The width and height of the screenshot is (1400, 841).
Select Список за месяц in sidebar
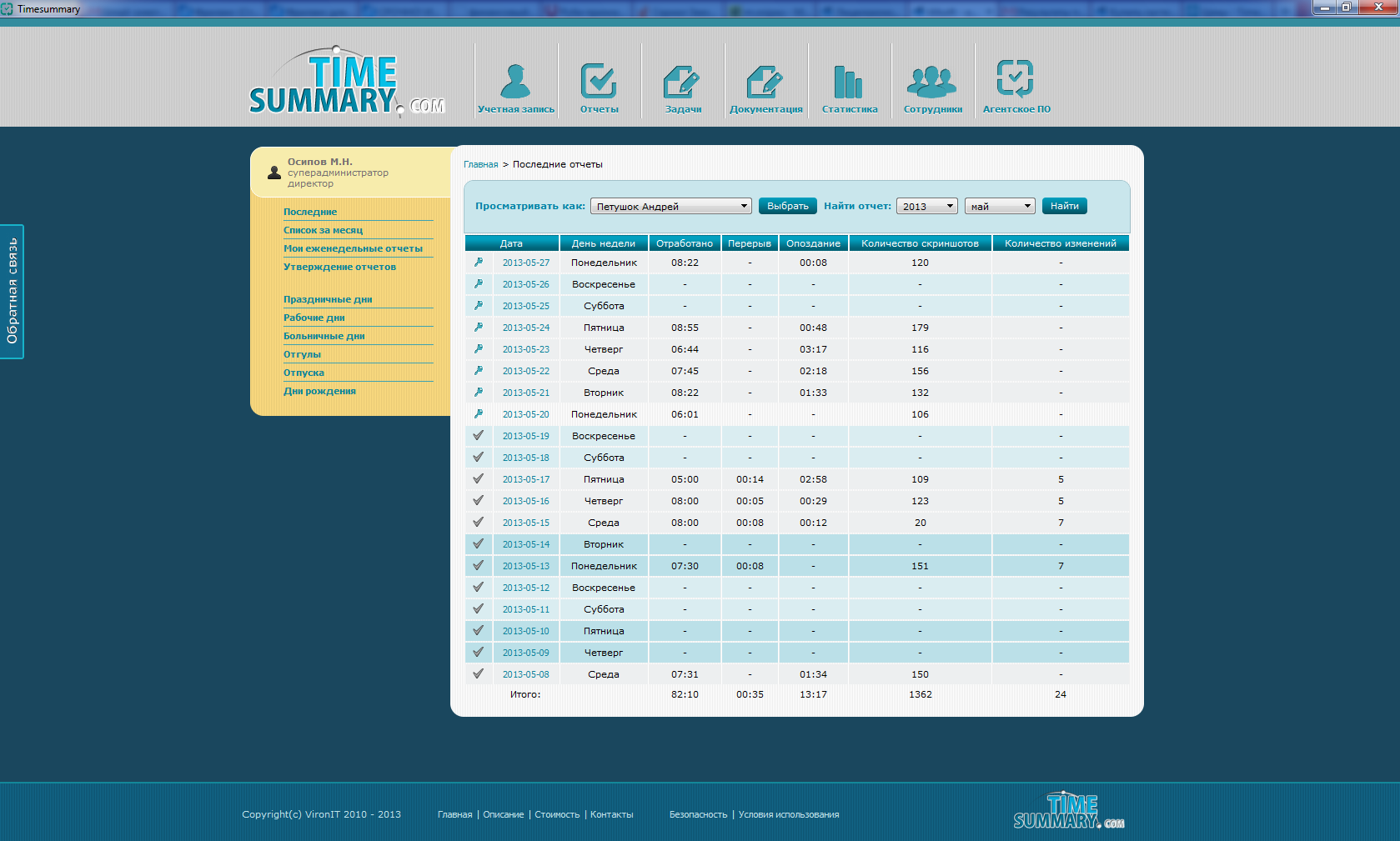323,230
